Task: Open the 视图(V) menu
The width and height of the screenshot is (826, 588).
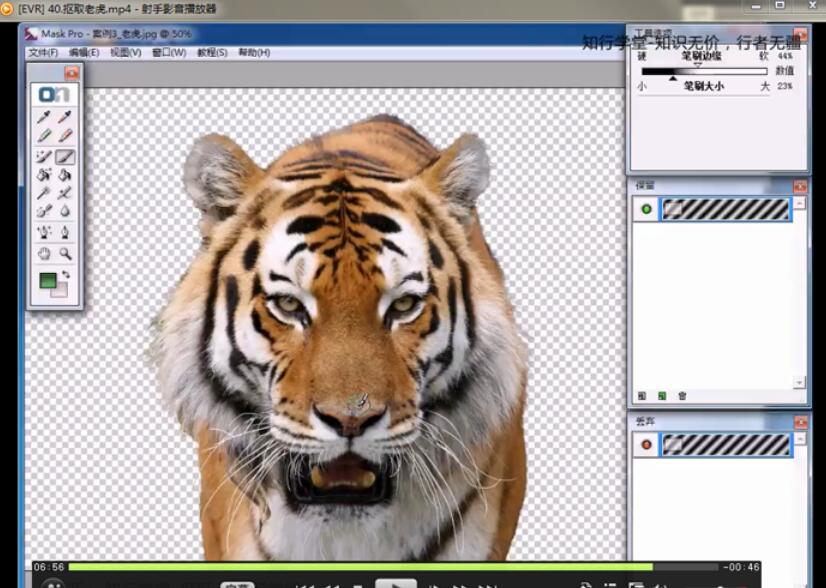Action: [x=125, y=52]
